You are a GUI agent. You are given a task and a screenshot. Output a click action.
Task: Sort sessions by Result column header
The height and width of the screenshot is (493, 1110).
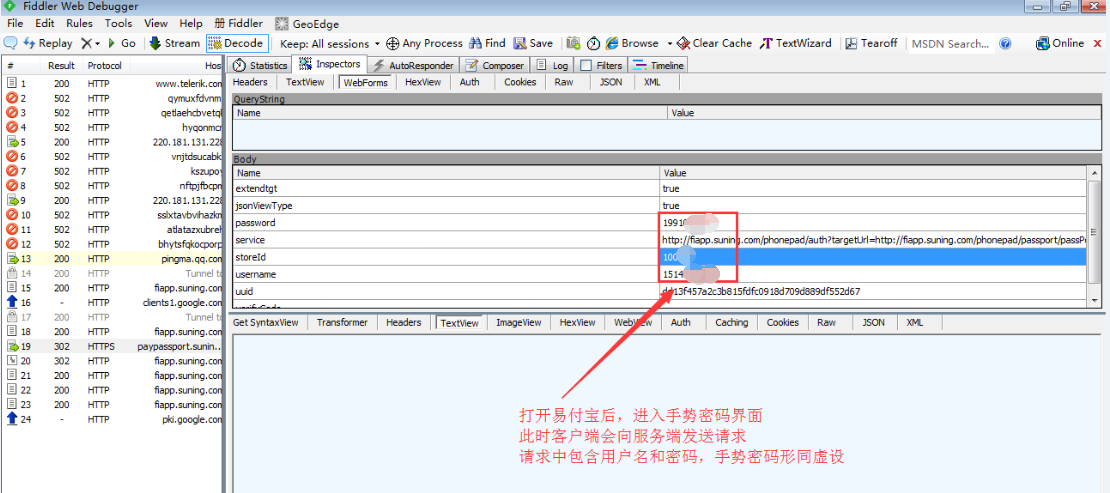click(62, 66)
